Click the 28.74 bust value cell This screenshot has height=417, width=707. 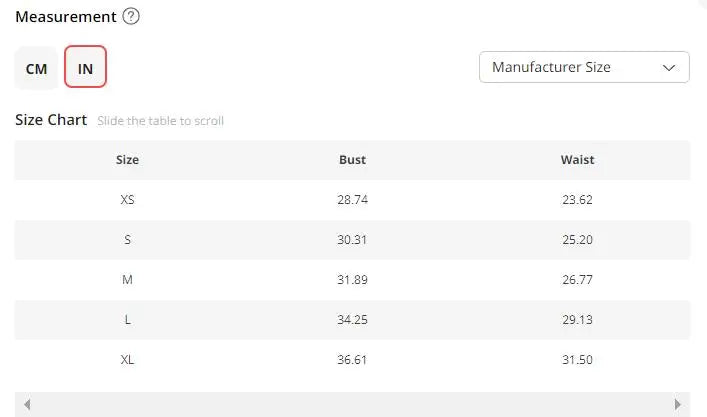pos(352,200)
